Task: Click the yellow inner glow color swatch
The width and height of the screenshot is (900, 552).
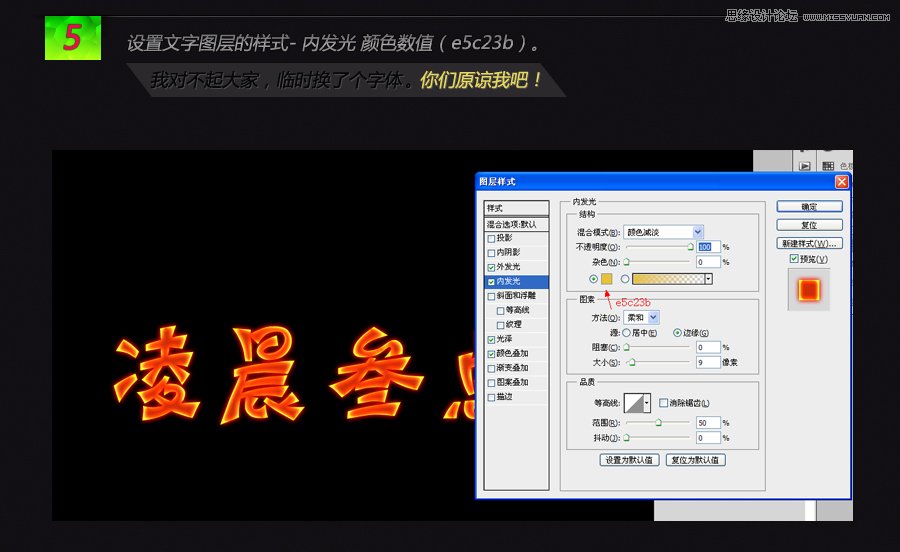Action: (x=607, y=279)
